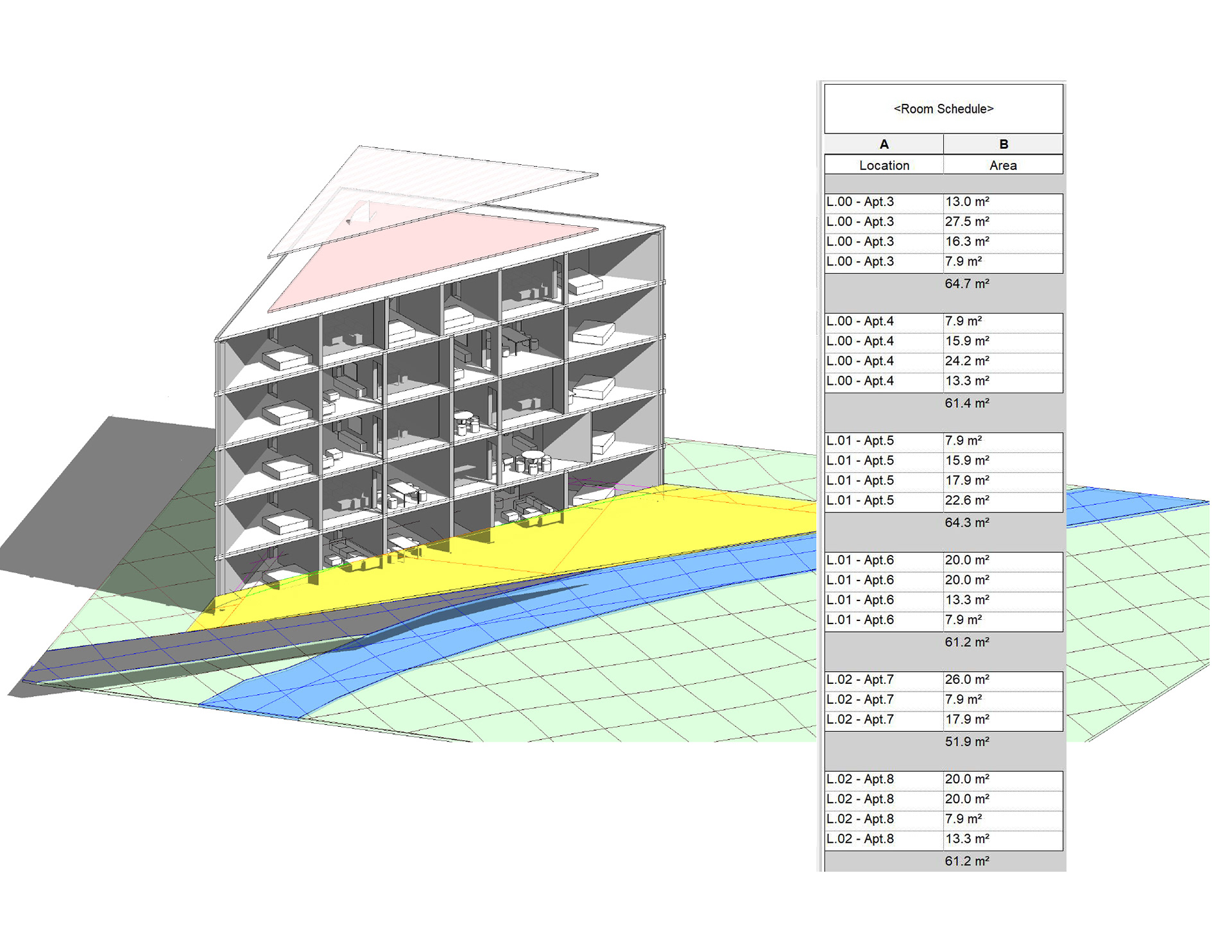Select the 64.7 m² subtotal for Apt.3
1232x952 pixels.
click(967, 284)
